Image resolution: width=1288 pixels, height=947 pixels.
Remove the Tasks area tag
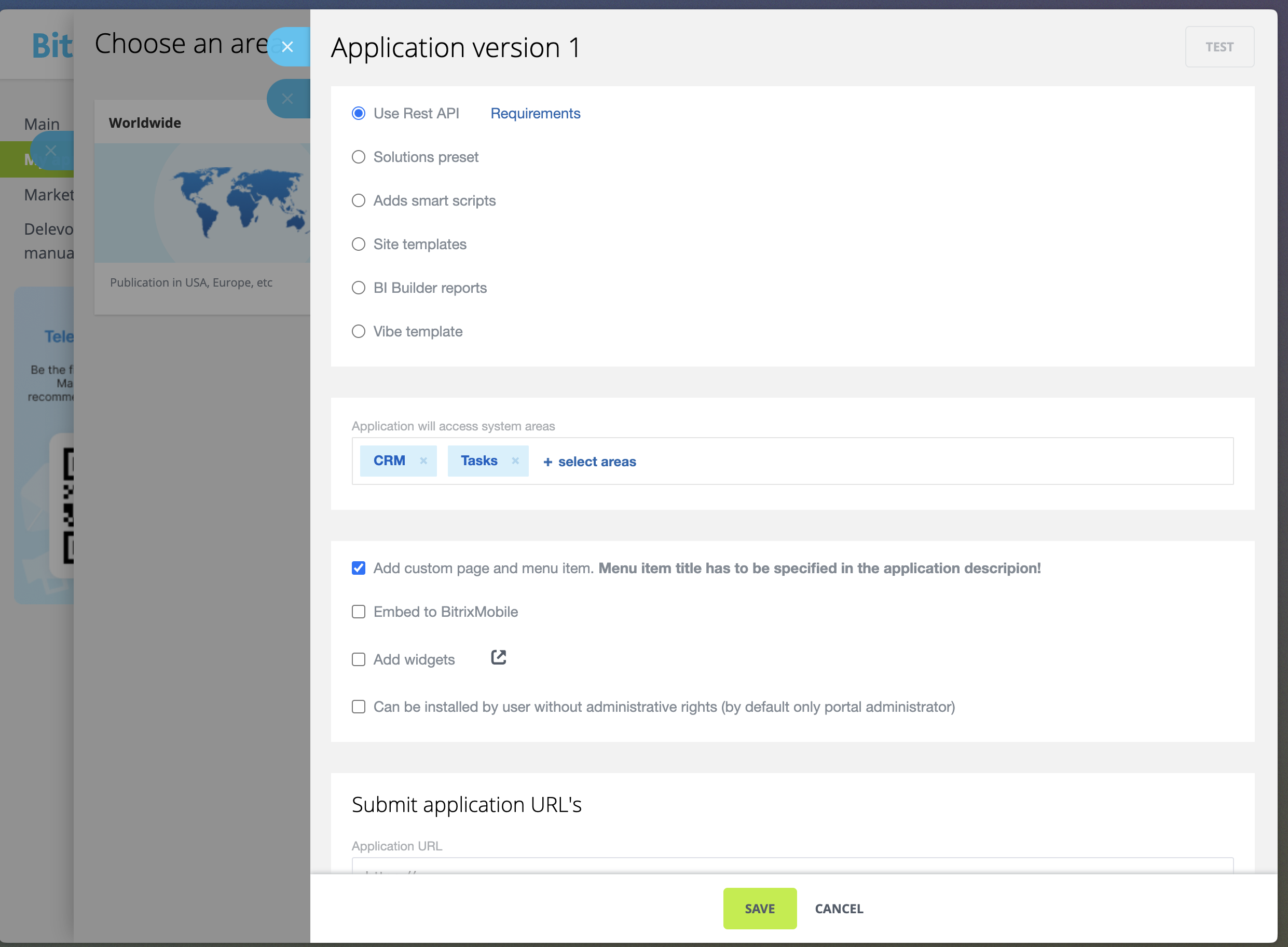pos(515,461)
